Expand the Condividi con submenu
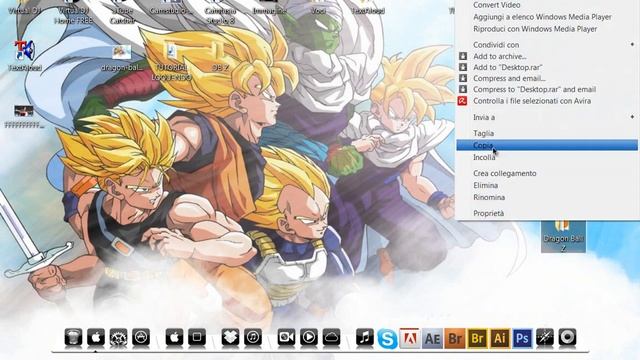 click(x=547, y=45)
